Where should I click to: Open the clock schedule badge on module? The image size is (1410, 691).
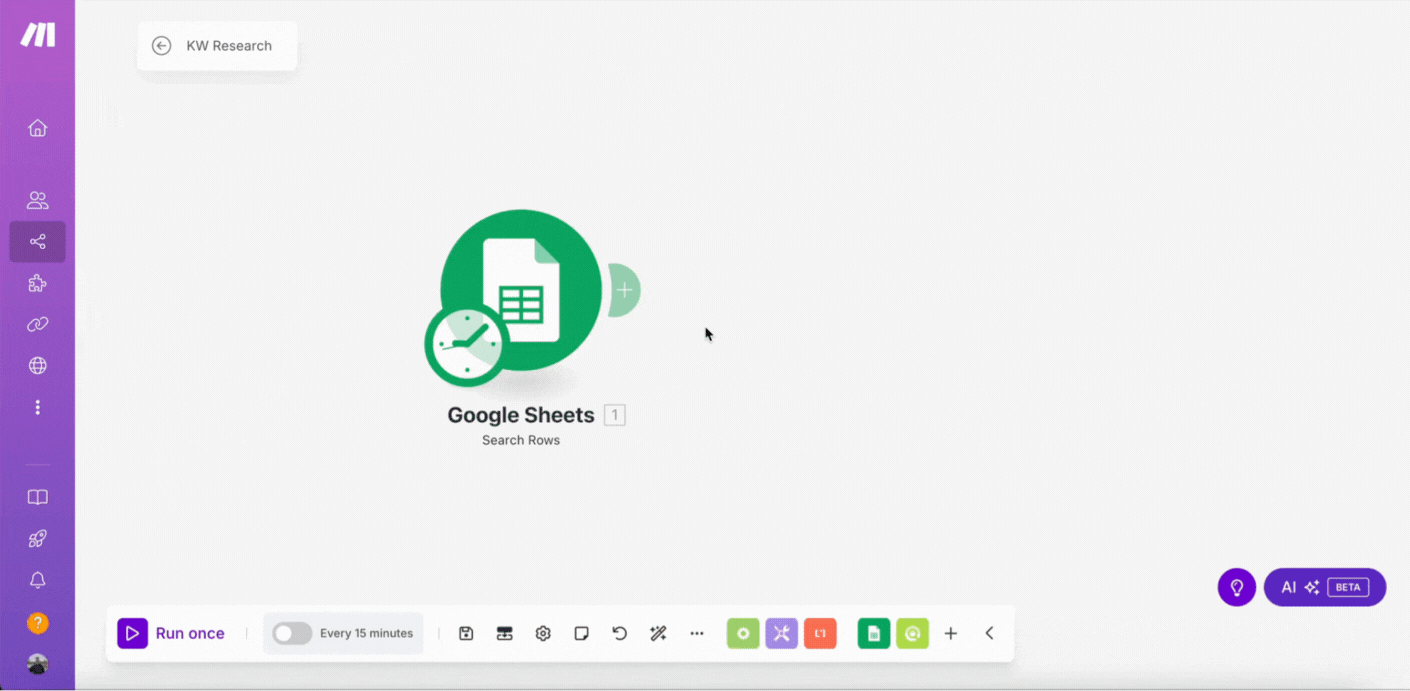click(x=467, y=345)
